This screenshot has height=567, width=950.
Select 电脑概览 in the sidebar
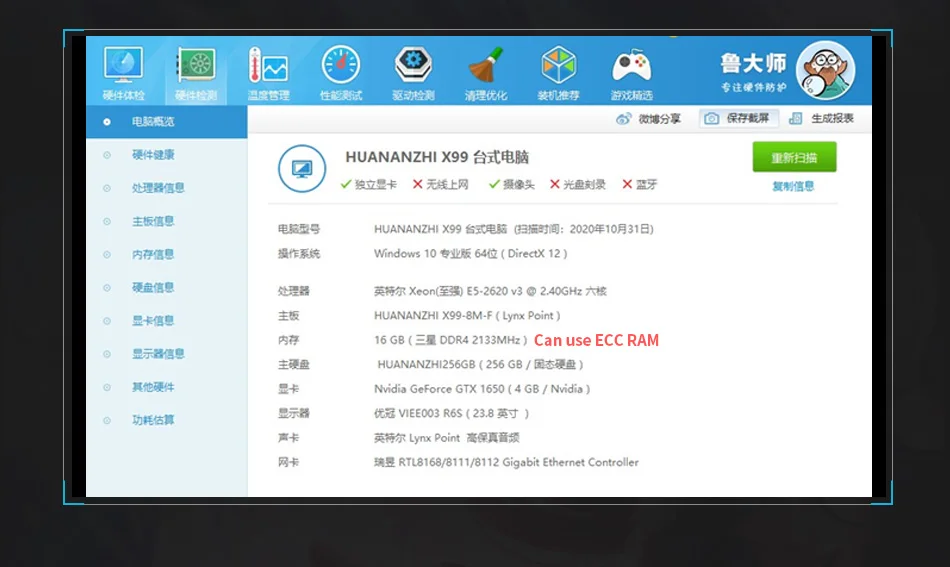pos(167,122)
